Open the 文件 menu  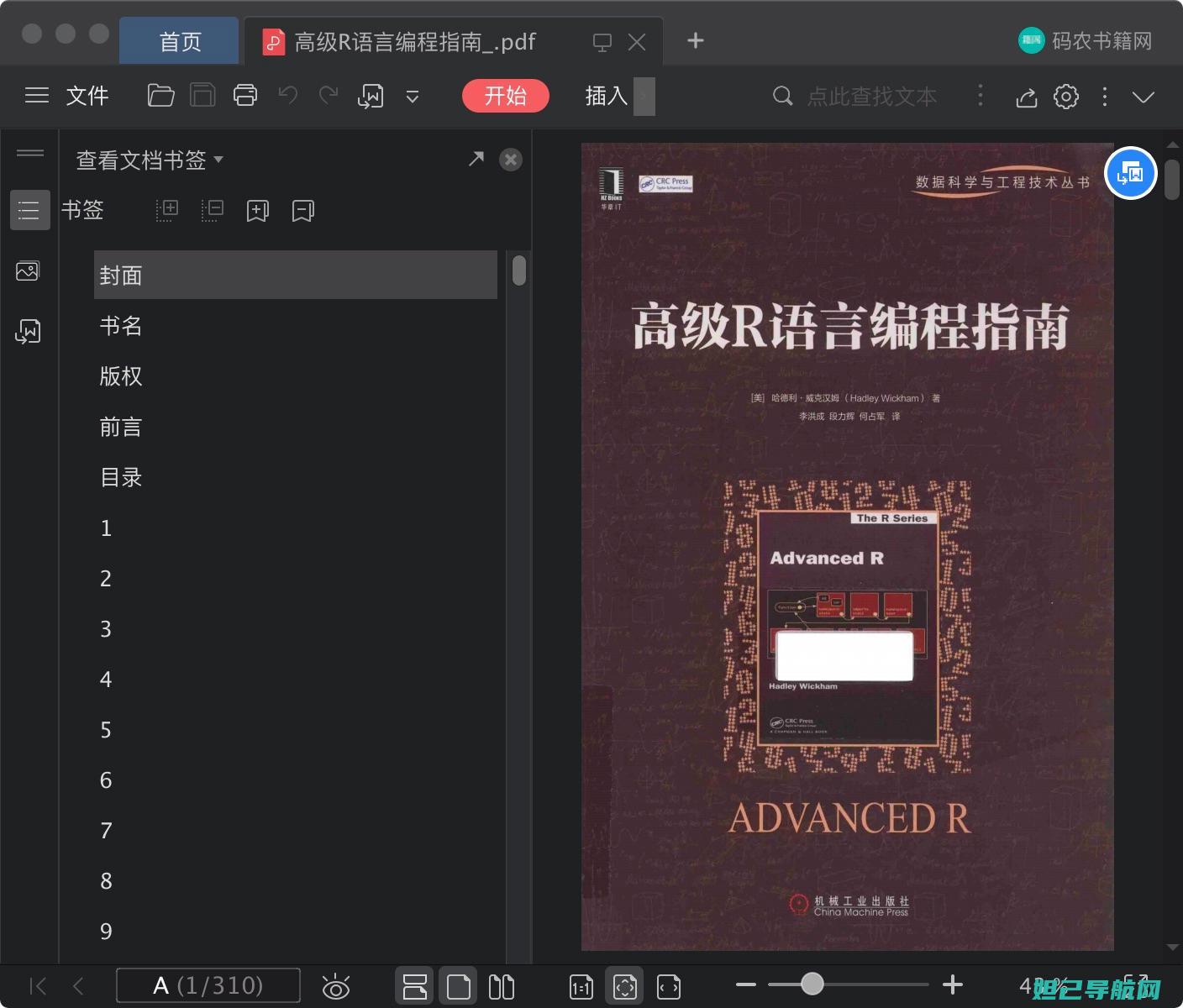coord(87,96)
